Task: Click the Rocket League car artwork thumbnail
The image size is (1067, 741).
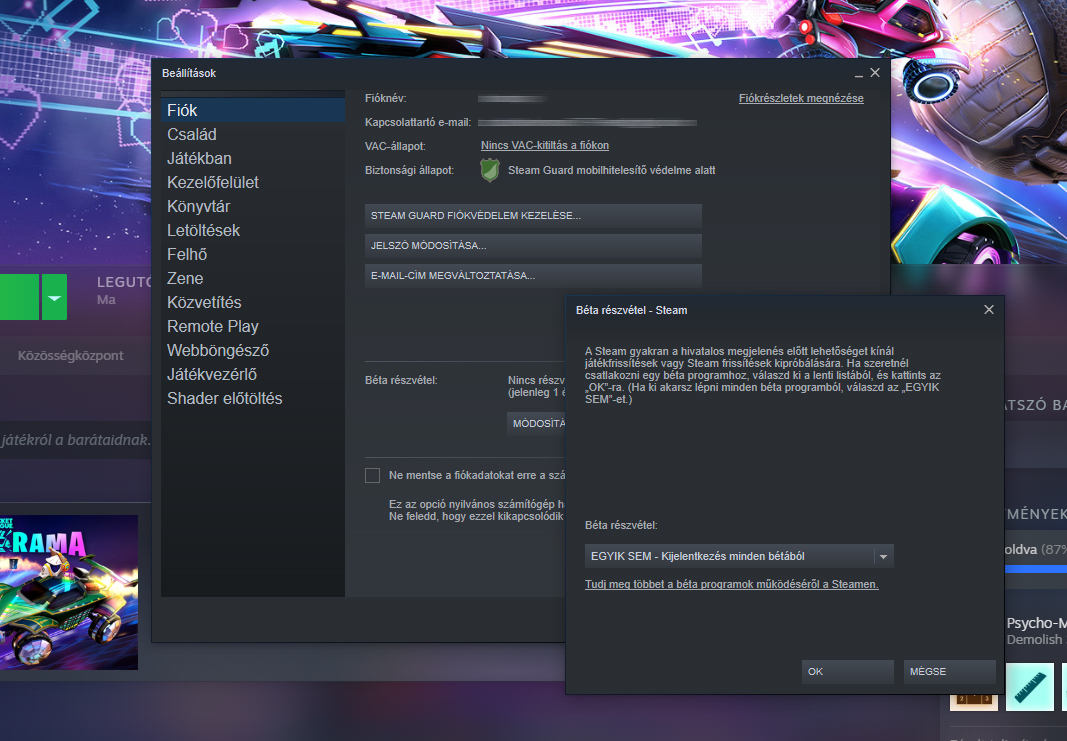Action: [69, 592]
